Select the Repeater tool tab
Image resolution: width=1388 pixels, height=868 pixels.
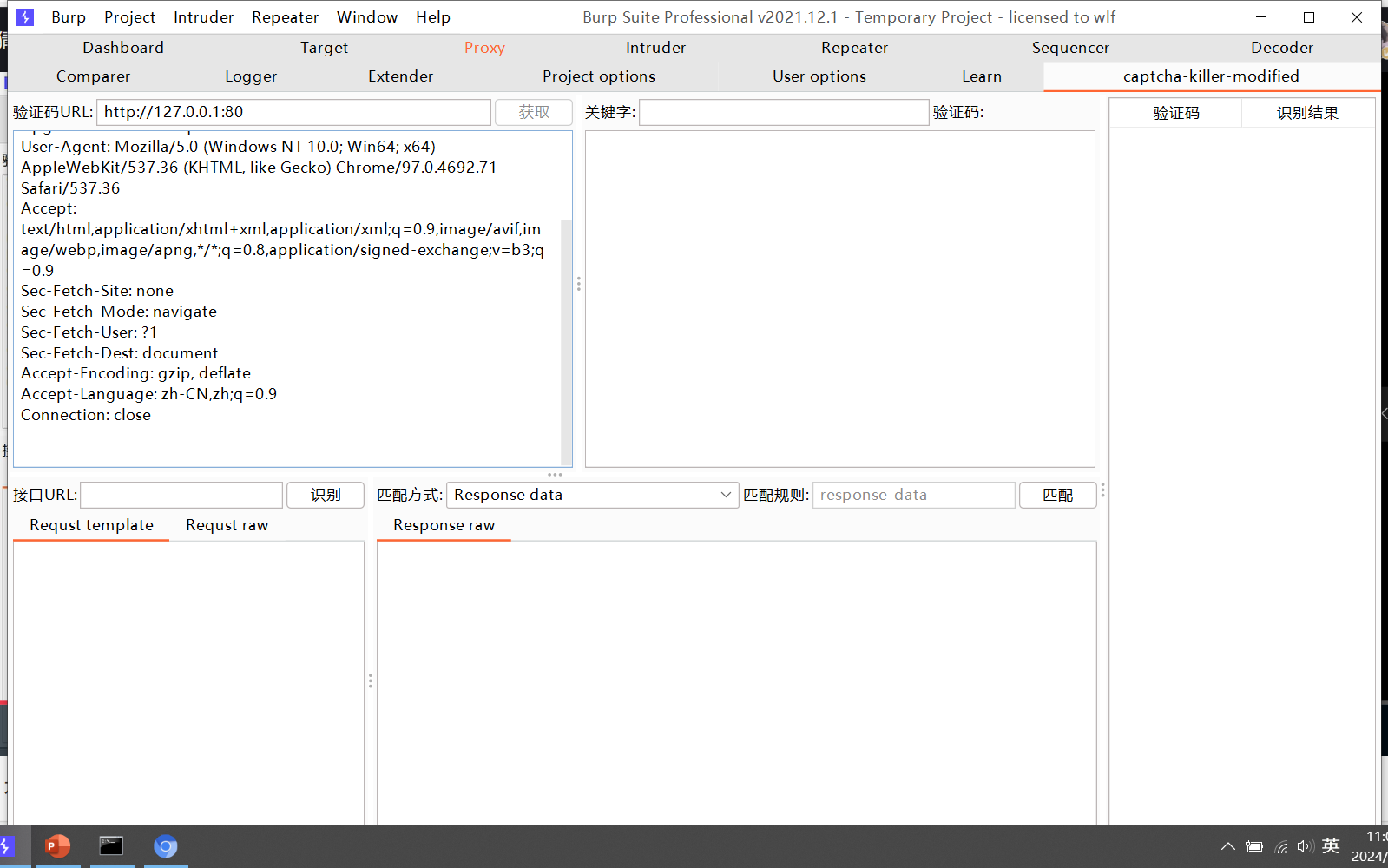click(854, 48)
